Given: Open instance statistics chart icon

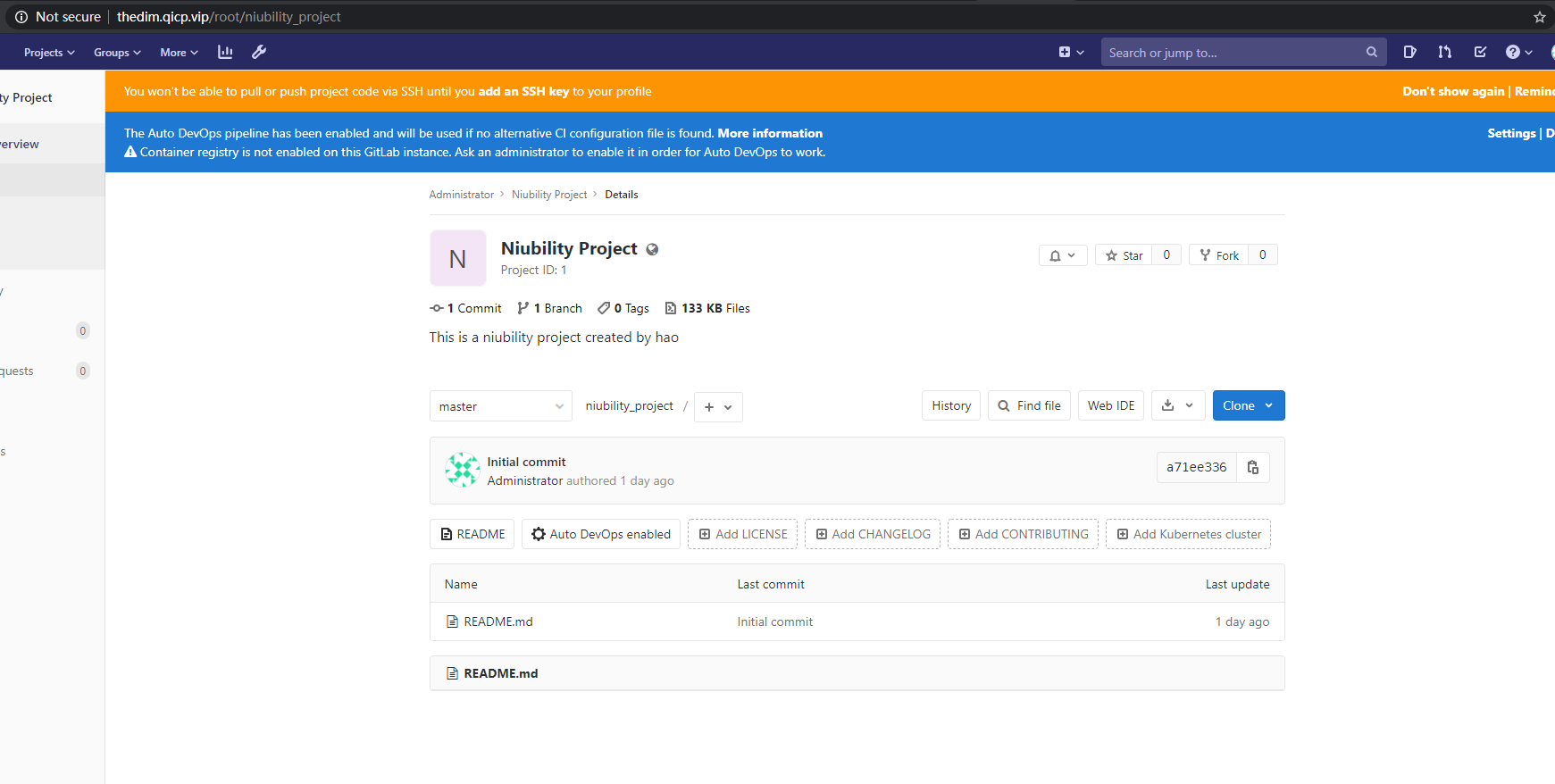Looking at the screenshot, I should (x=225, y=53).
